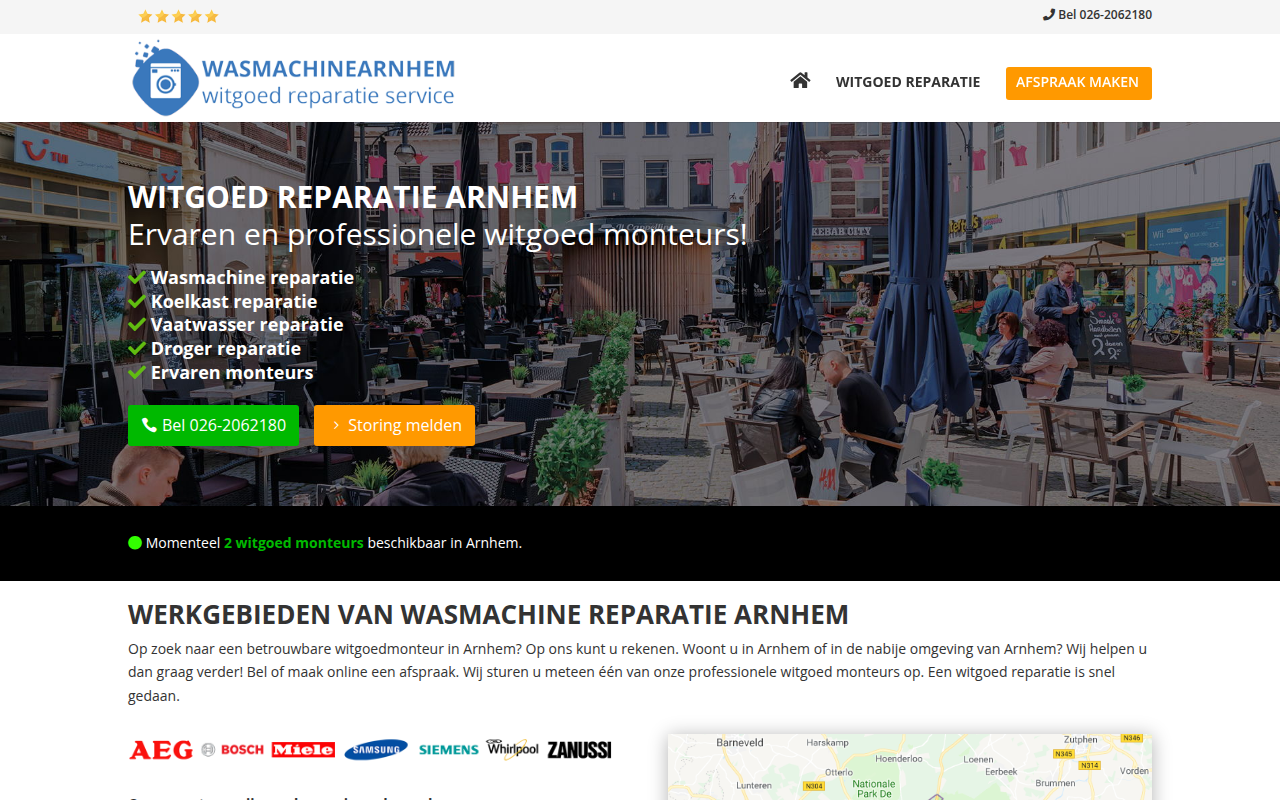Click the 'Witgoed Reparatie Arnhem' hero heading
Viewport: 1280px width, 800px height.
[353, 197]
